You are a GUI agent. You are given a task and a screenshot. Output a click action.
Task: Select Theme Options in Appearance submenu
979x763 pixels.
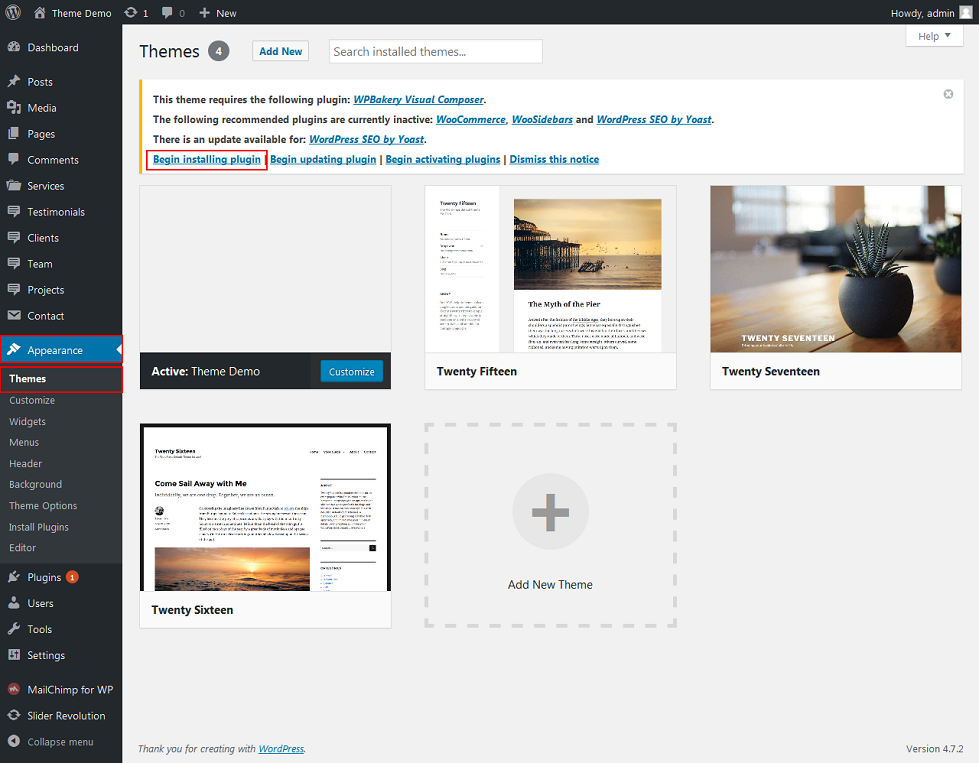pos(43,506)
